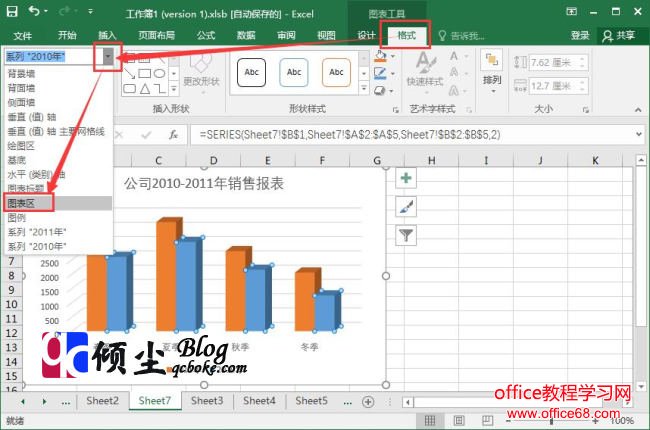This screenshot has width=650, height=430.
Task: Click the insert function fx icon
Action: [x=173, y=135]
